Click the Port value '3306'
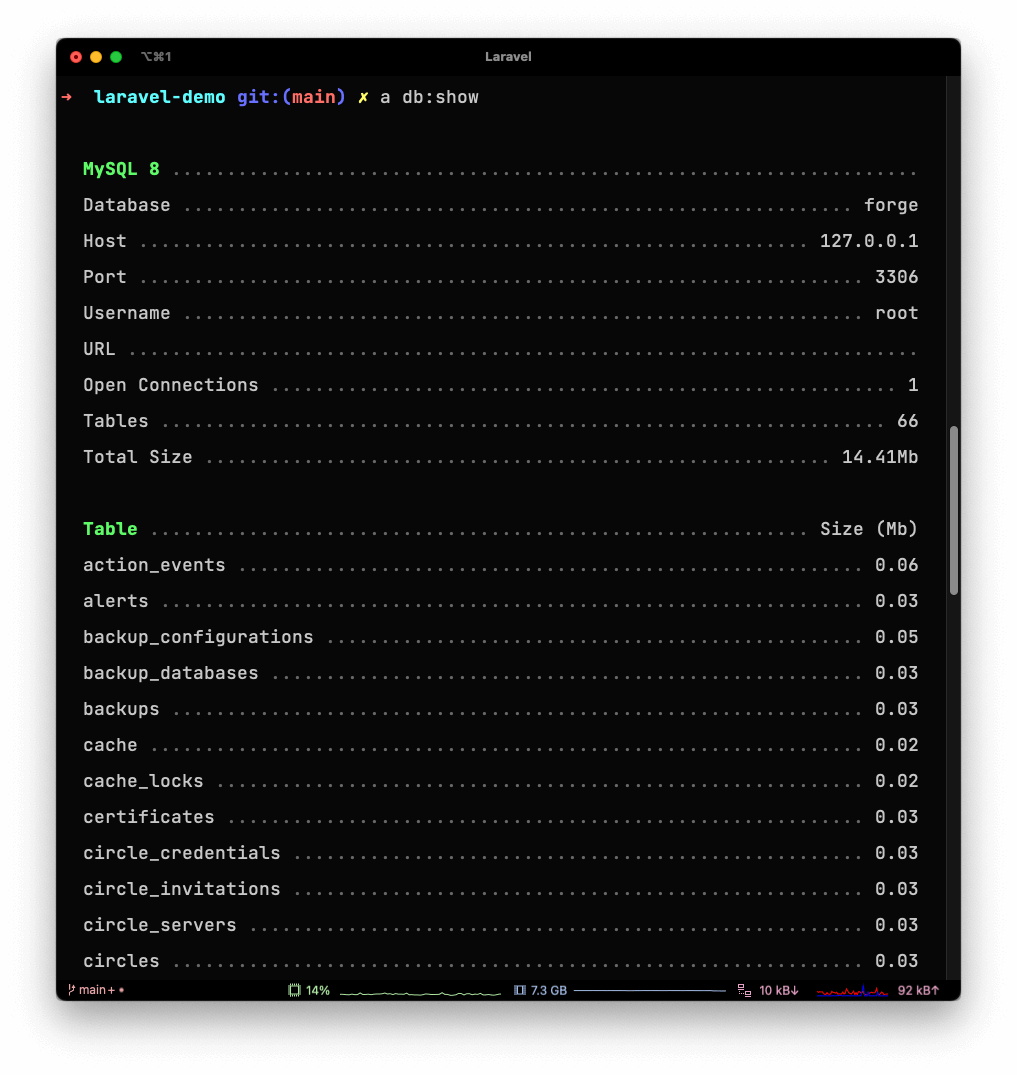The height and width of the screenshot is (1075, 1017). click(x=896, y=277)
